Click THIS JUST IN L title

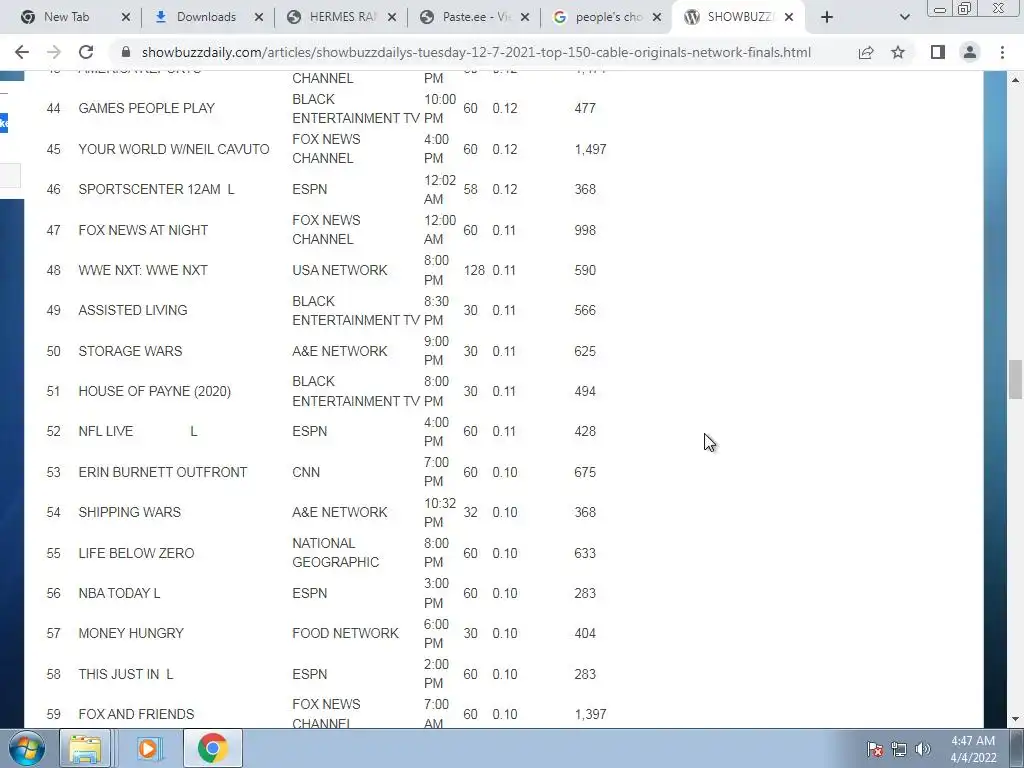[x=126, y=674]
